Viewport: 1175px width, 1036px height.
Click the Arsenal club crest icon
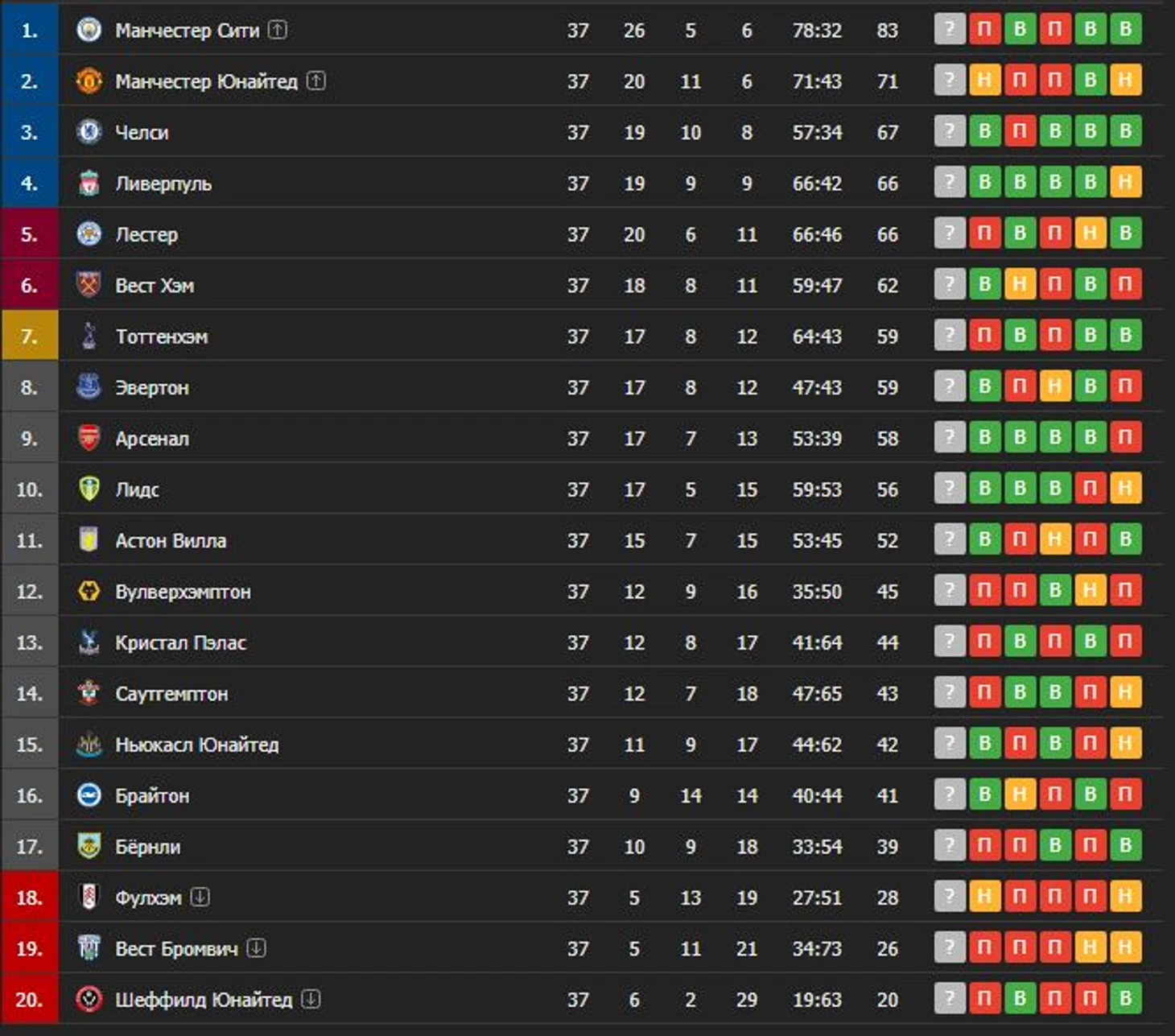(89, 438)
